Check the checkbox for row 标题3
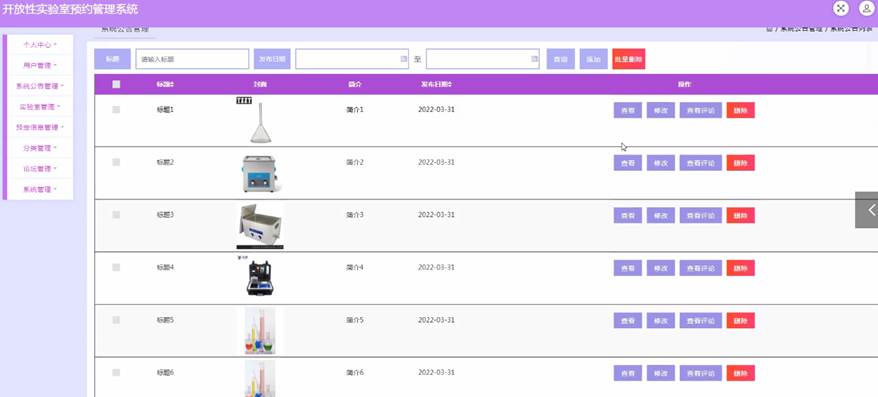The height and width of the screenshot is (397, 878). pyautogui.click(x=116, y=215)
